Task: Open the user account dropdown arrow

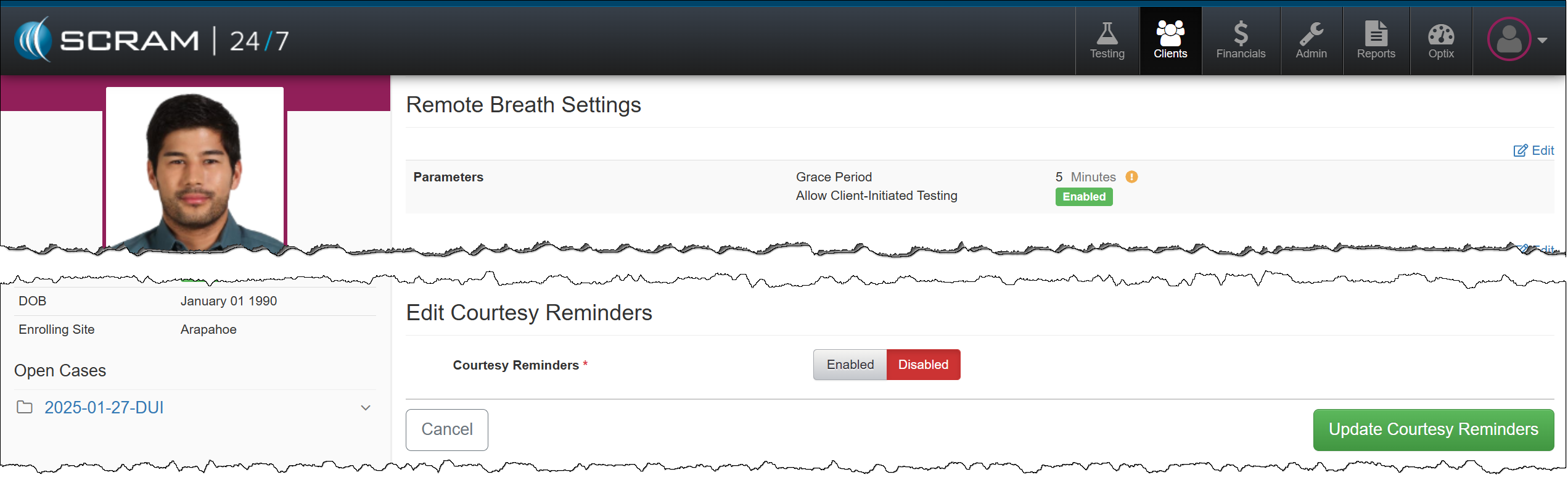Action: (x=1542, y=41)
